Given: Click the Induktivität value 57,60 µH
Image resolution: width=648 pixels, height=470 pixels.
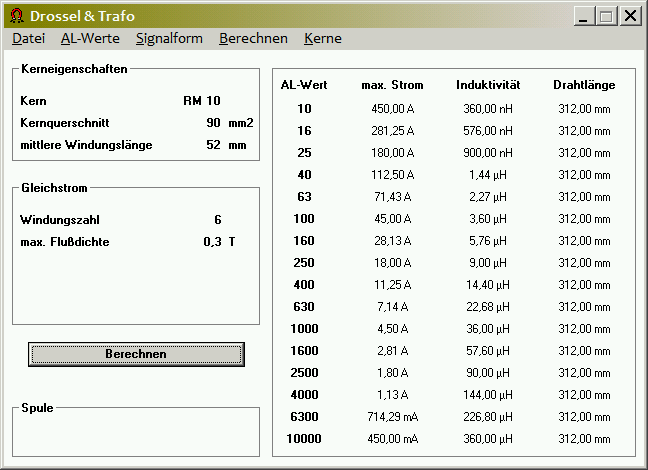Looking at the screenshot, I should pyautogui.click(x=488, y=351).
